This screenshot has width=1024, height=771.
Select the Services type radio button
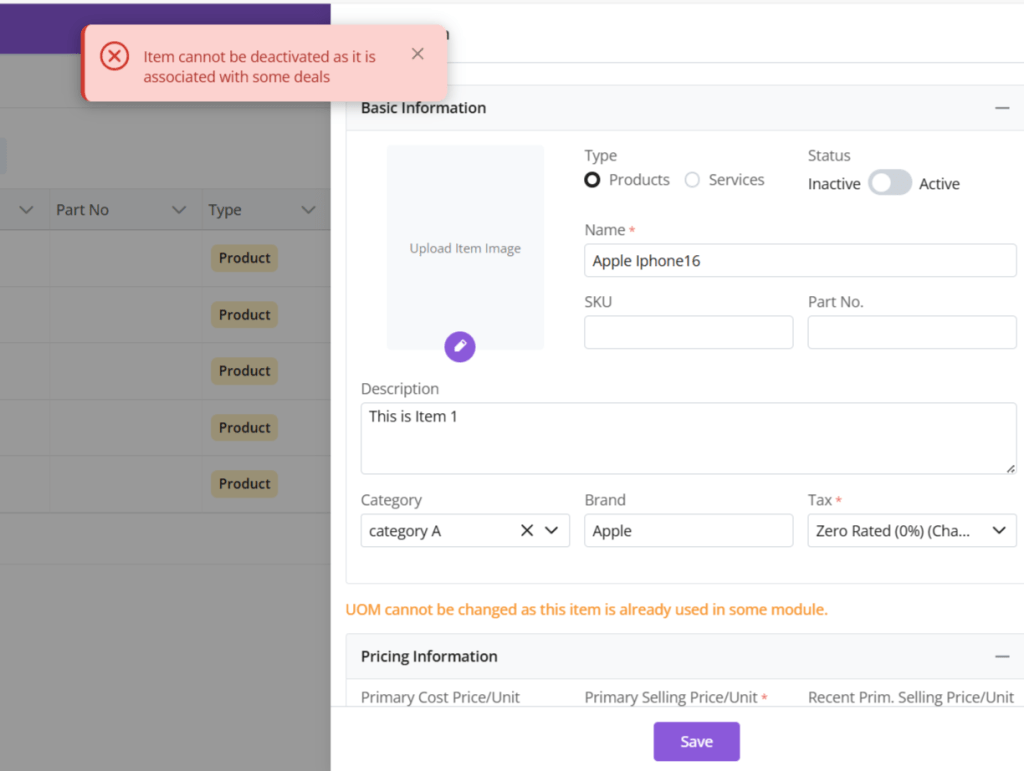tap(692, 180)
